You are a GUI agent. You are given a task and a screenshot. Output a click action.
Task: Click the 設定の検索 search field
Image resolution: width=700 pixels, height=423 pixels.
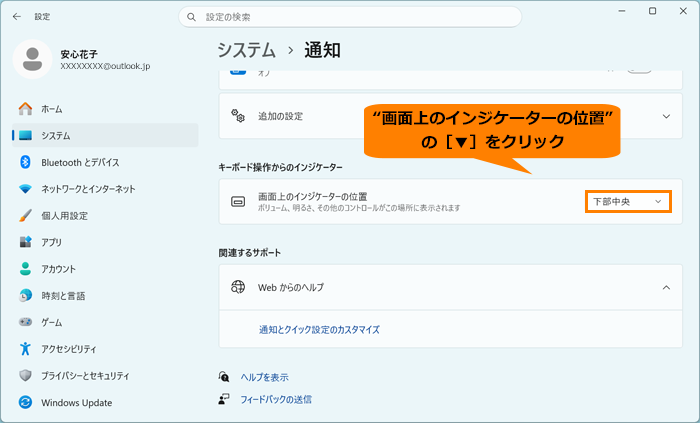(x=350, y=17)
